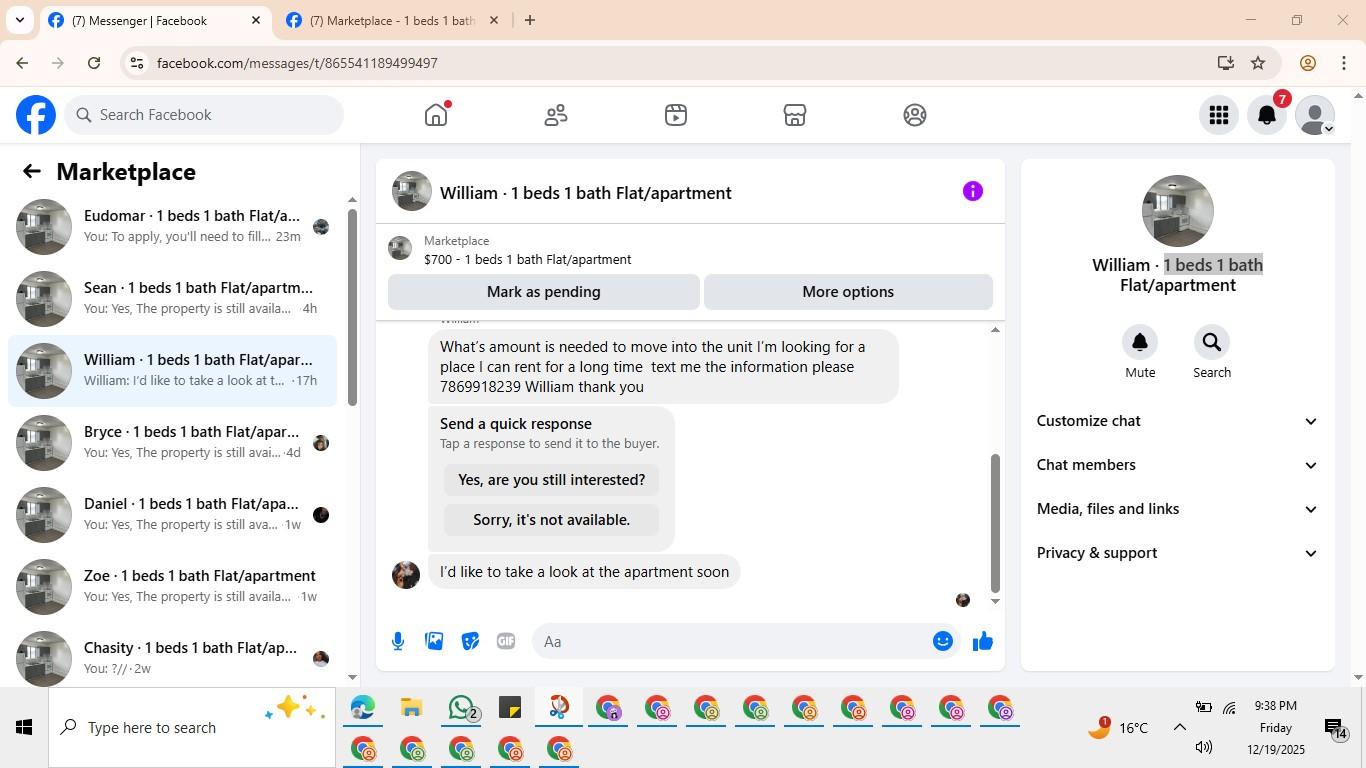Open the browser tab search dropdown arrow

pyautogui.click(x=19, y=20)
